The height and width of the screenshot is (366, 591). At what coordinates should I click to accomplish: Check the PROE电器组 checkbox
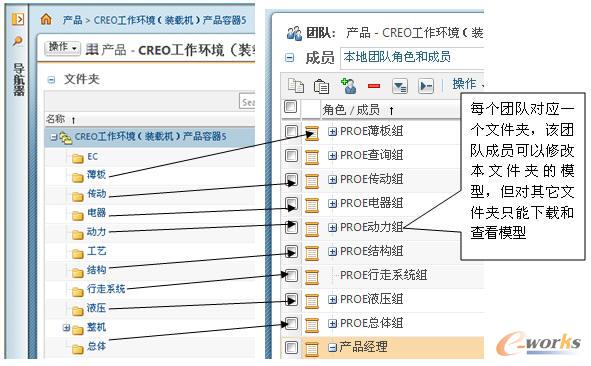[291, 204]
